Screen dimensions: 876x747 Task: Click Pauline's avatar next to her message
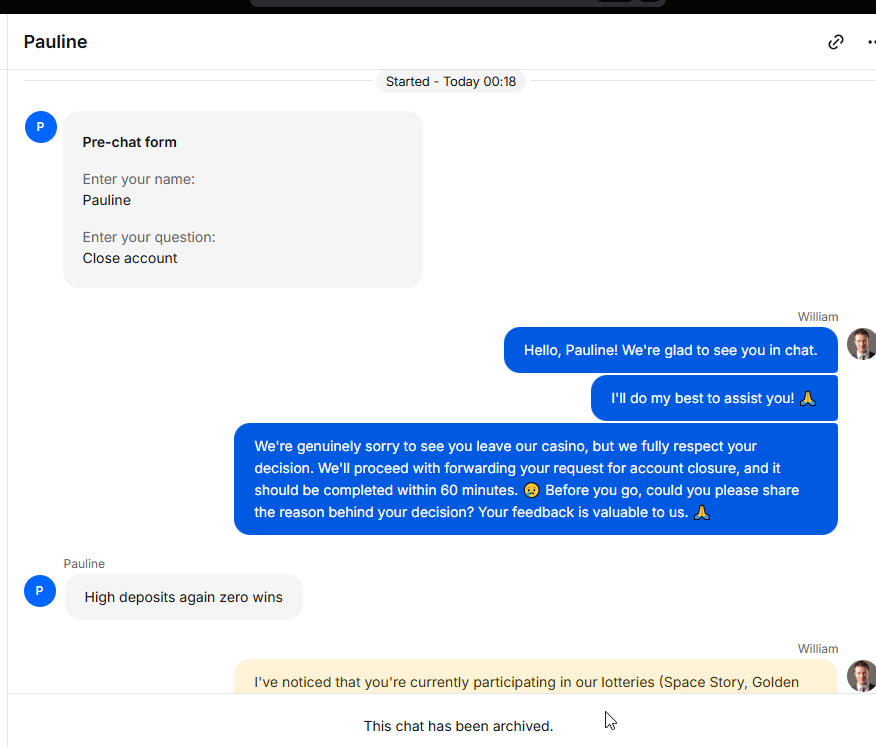[x=40, y=591]
